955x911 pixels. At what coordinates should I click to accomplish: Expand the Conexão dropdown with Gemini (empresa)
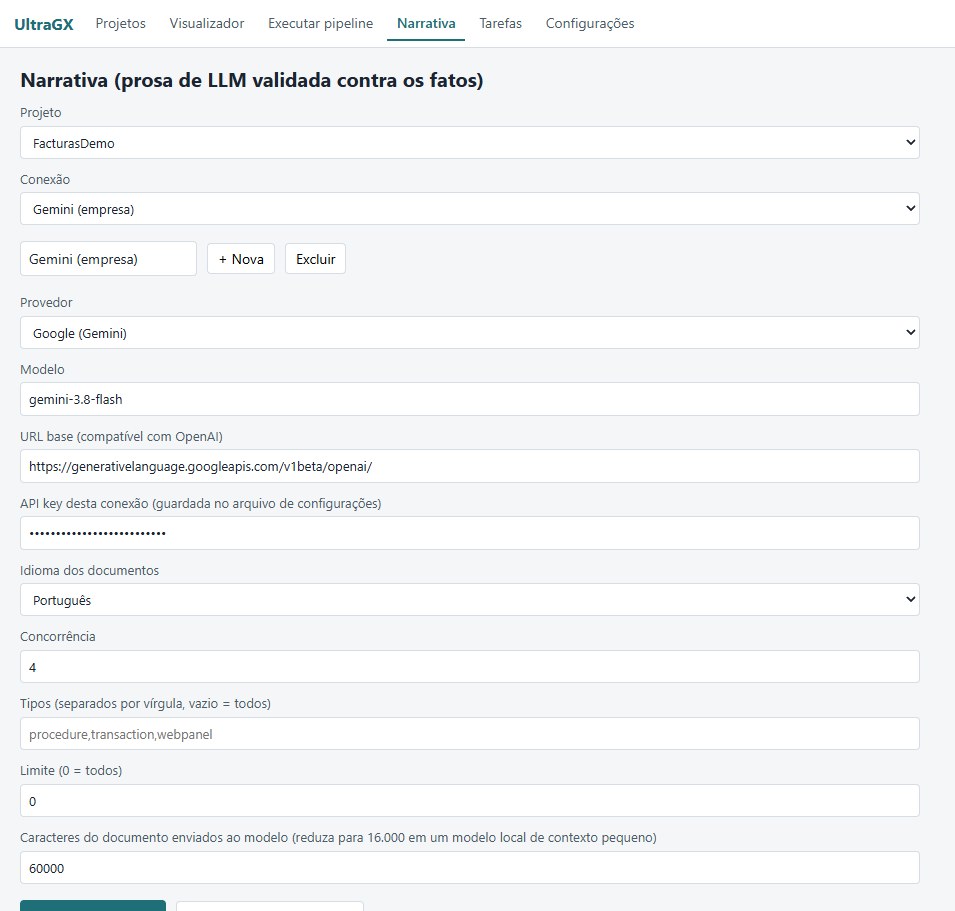click(x=470, y=209)
